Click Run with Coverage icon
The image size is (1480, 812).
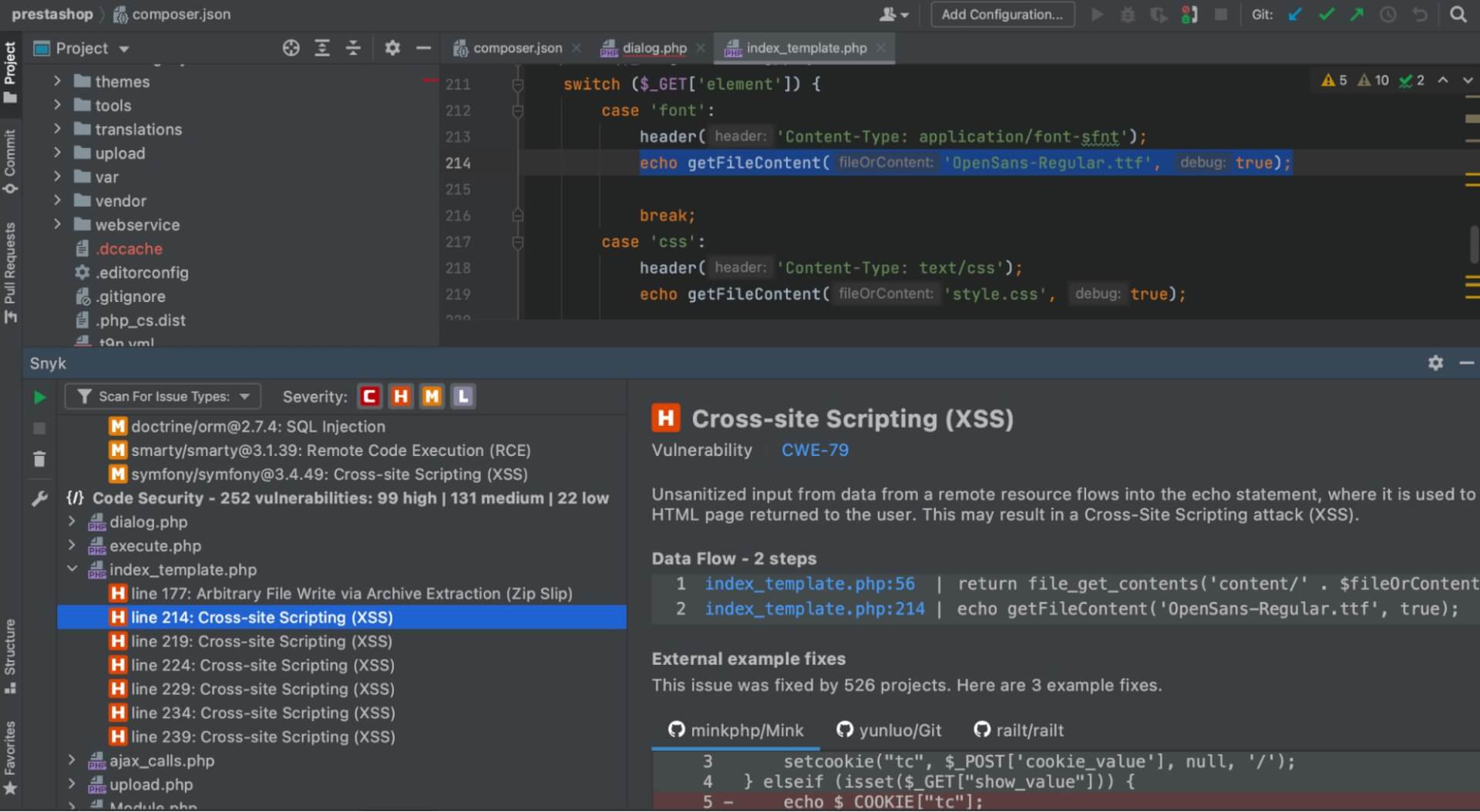pos(1158,15)
